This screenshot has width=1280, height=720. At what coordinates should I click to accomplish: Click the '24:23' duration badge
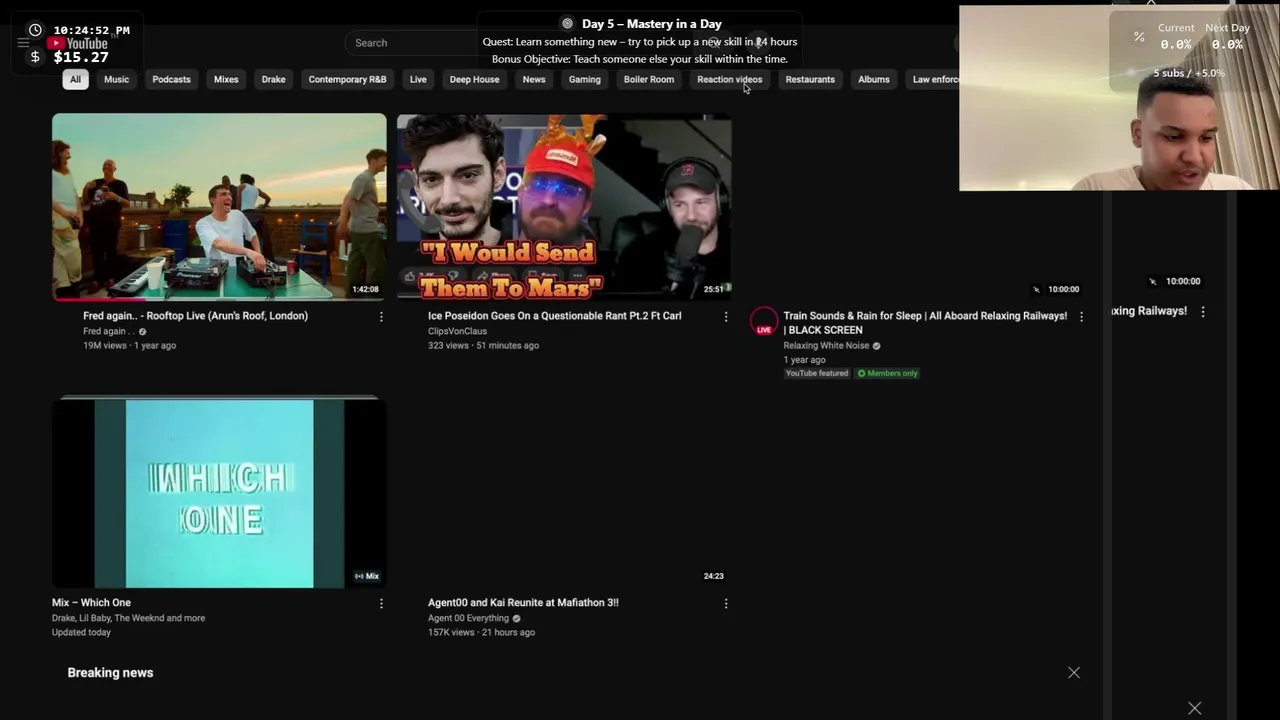(x=713, y=576)
